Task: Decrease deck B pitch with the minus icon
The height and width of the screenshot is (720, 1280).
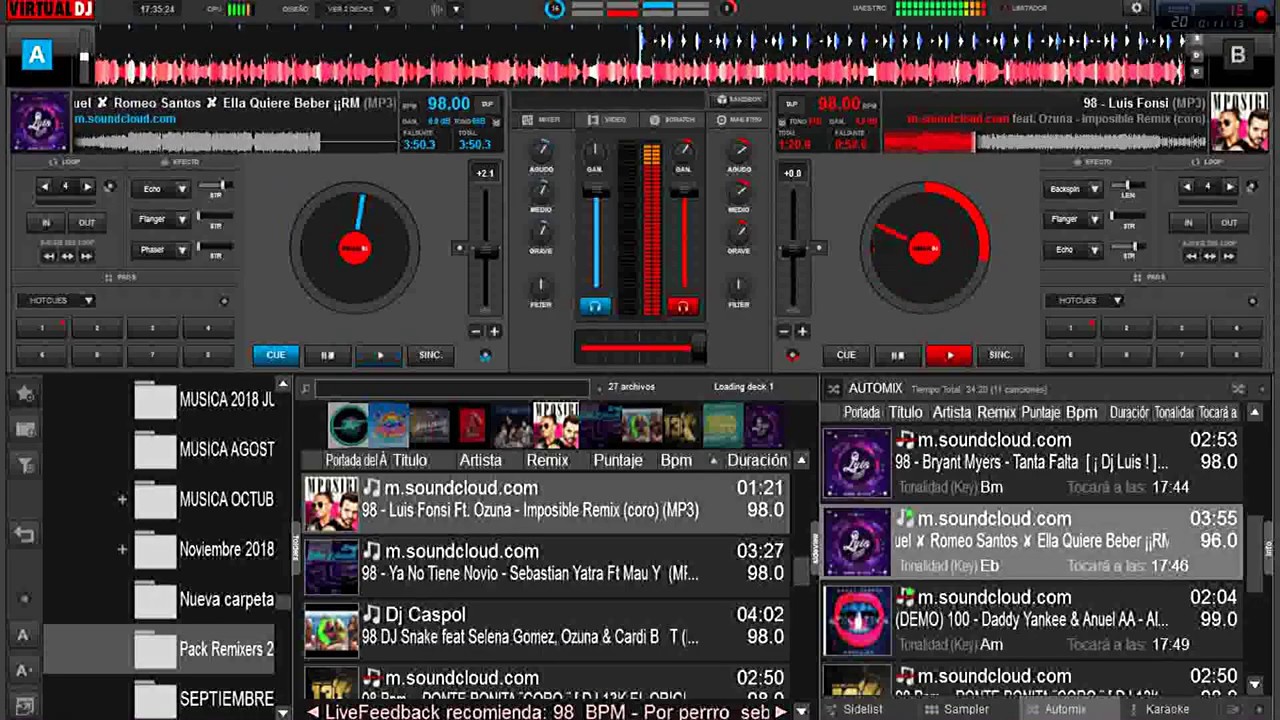Action: (x=784, y=331)
